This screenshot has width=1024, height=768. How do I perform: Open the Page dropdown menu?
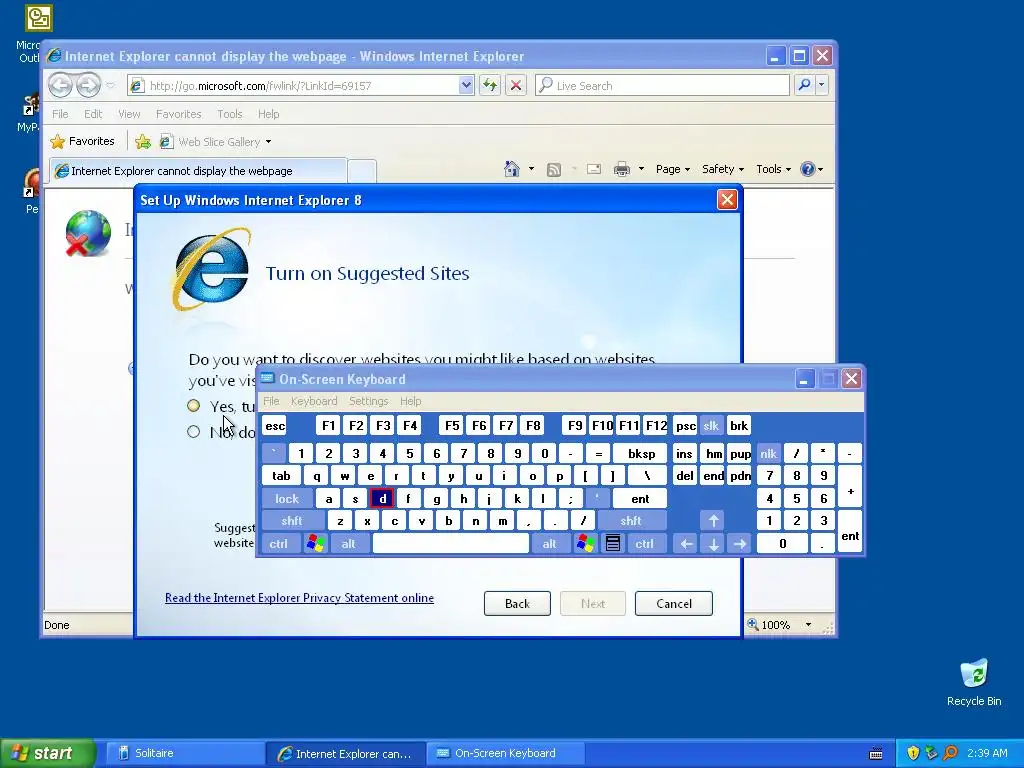point(673,169)
